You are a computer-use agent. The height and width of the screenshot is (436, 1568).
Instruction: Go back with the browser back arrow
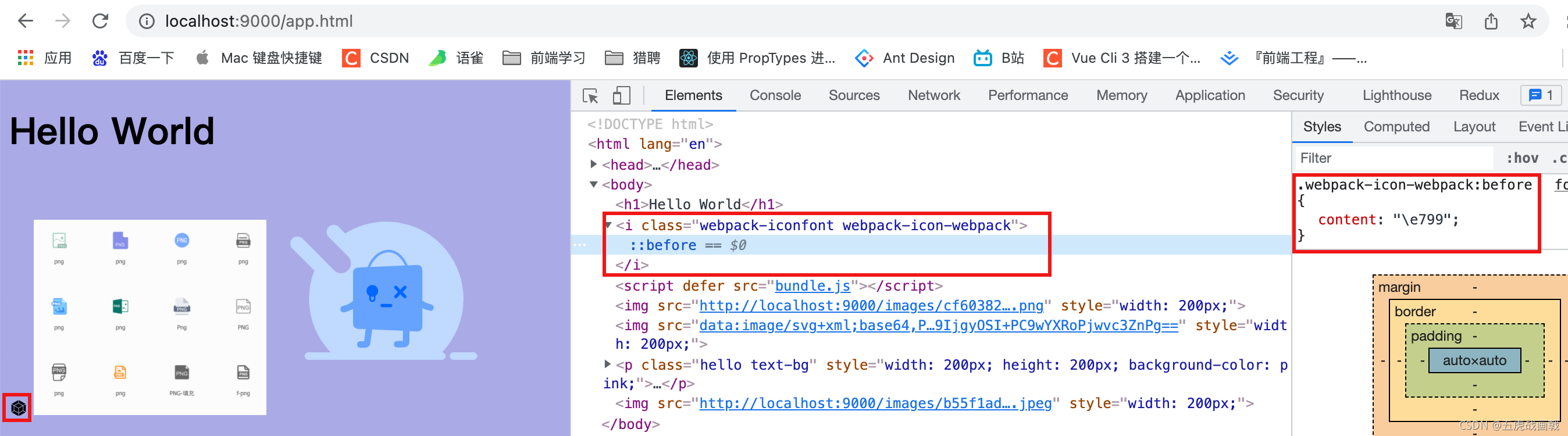[26, 22]
